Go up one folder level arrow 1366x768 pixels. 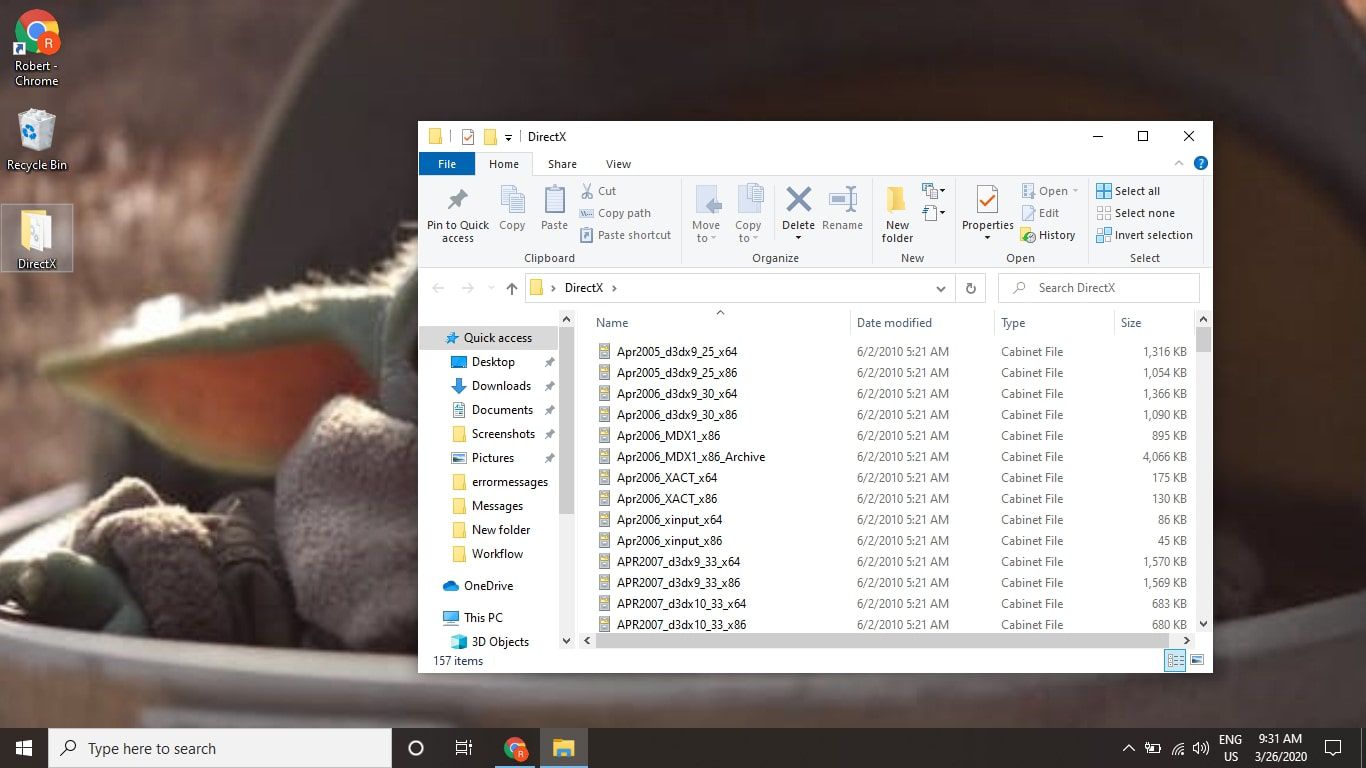coord(512,288)
